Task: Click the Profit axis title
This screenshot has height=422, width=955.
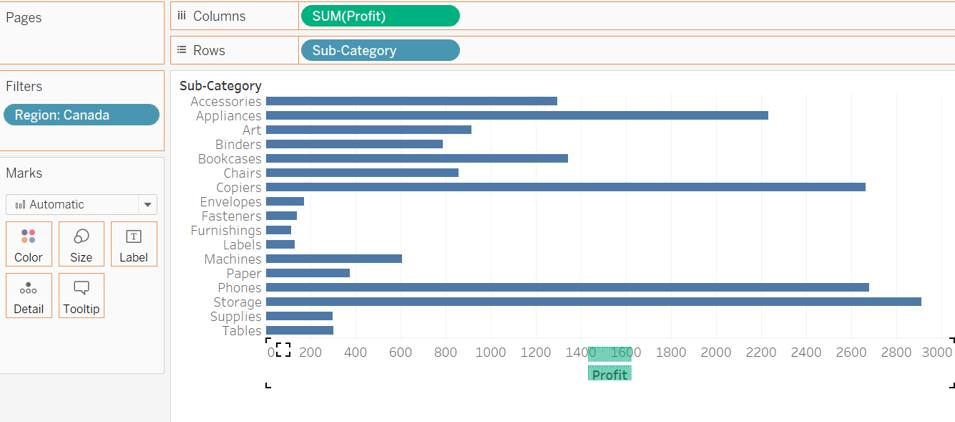Action: [609, 374]
